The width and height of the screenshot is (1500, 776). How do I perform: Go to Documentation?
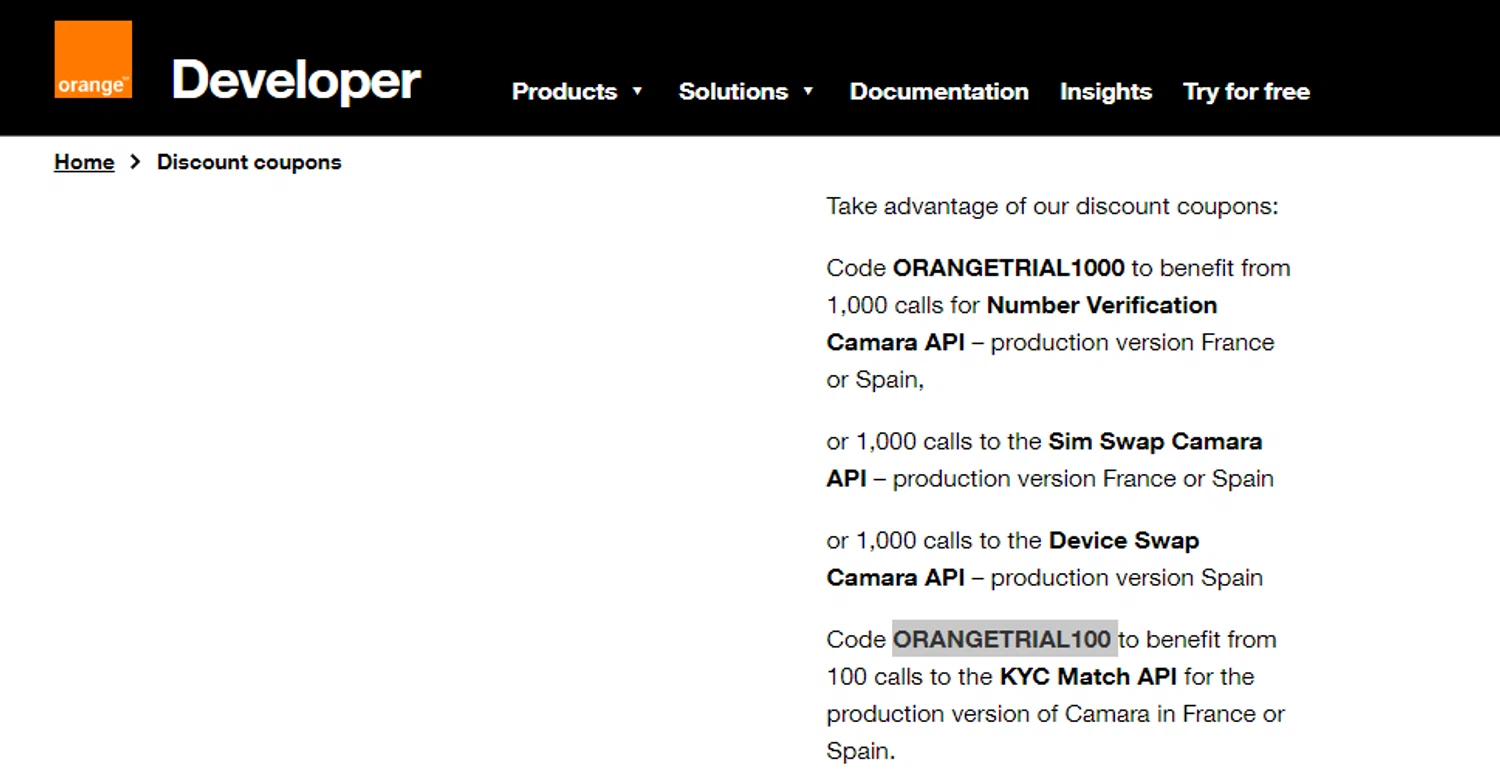(x=939, y=91)
